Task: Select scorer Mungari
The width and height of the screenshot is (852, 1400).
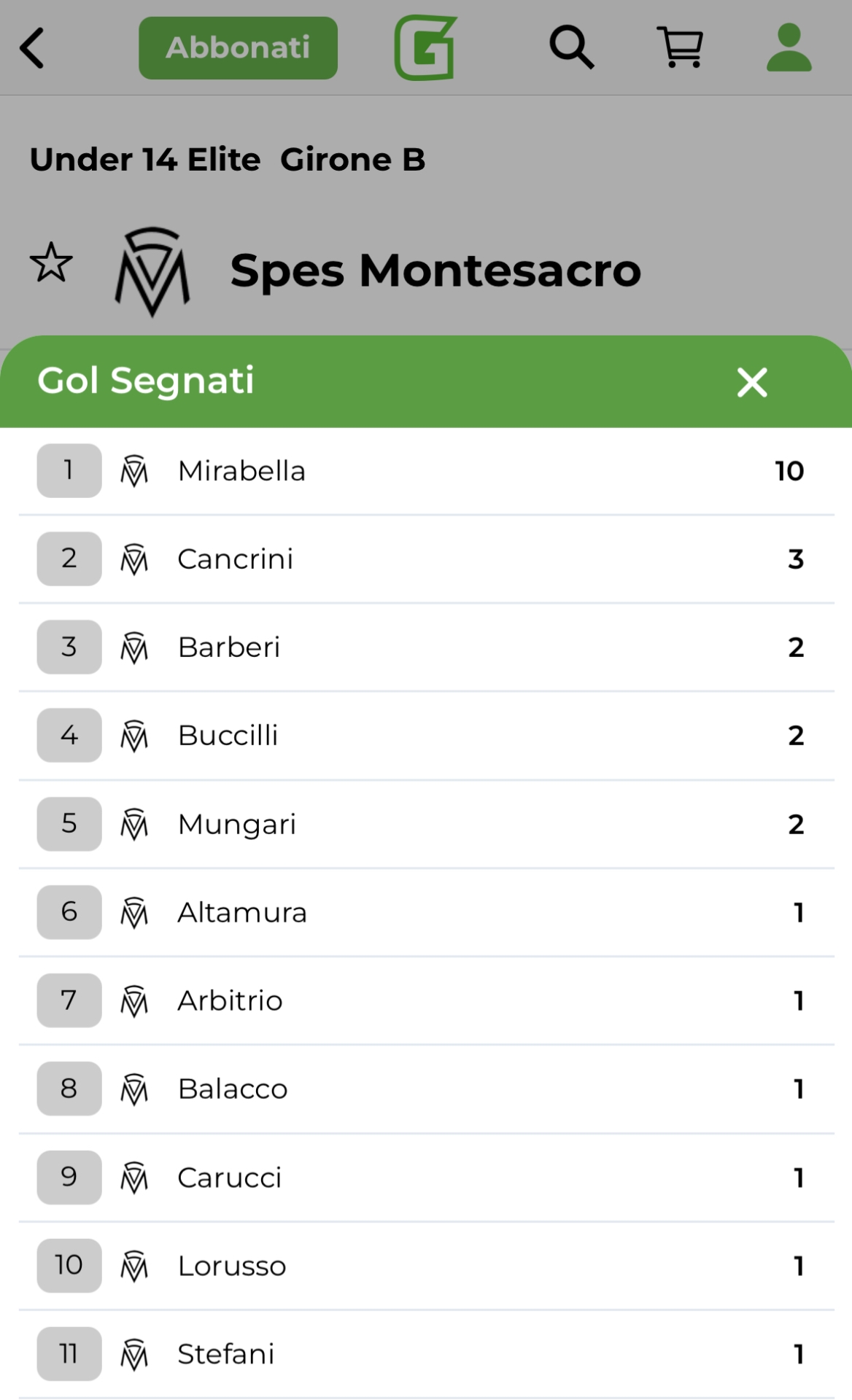Action: click(237, 825)
